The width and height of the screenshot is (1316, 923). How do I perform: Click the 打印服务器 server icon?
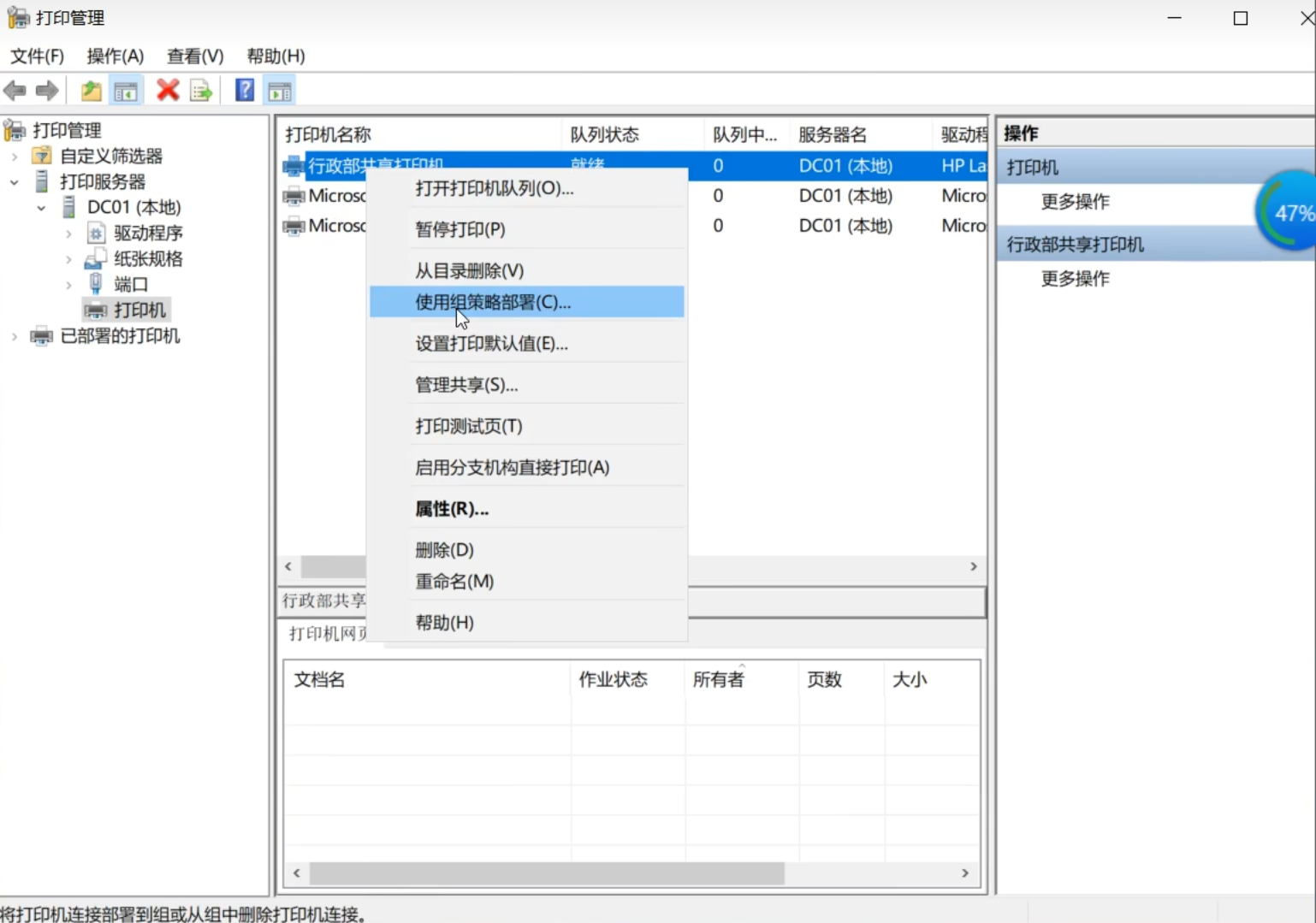(41, 181)
